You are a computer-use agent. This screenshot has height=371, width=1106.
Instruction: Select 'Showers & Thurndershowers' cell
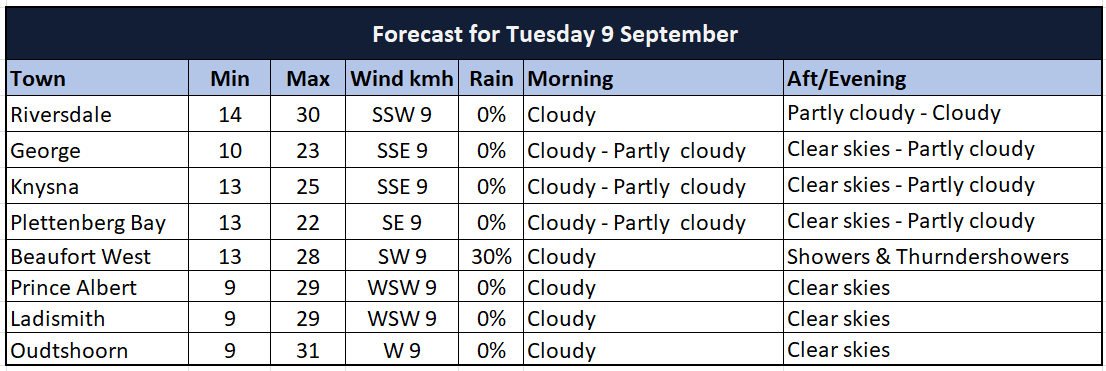click(x=943, y=256)
